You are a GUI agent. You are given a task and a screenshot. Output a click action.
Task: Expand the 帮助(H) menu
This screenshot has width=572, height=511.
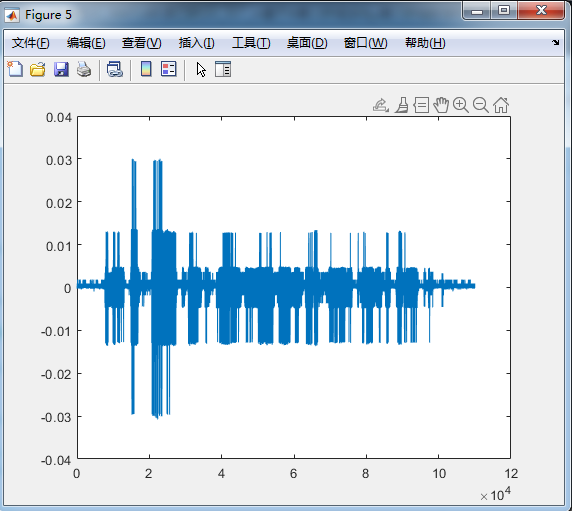pos(425,43)
